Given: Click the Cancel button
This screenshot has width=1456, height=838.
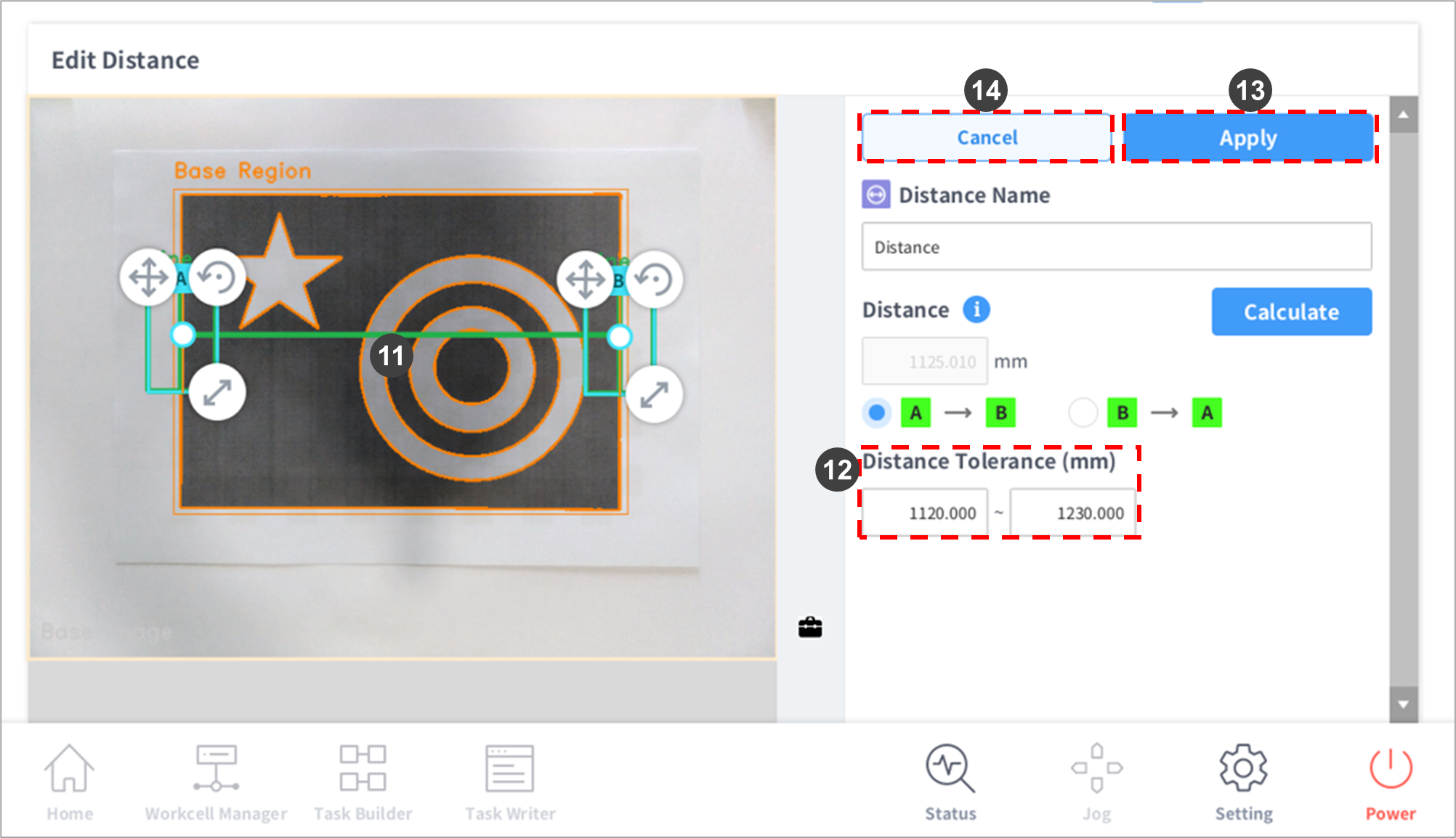Looking at the screenshot, I should (x=986, y=137).
